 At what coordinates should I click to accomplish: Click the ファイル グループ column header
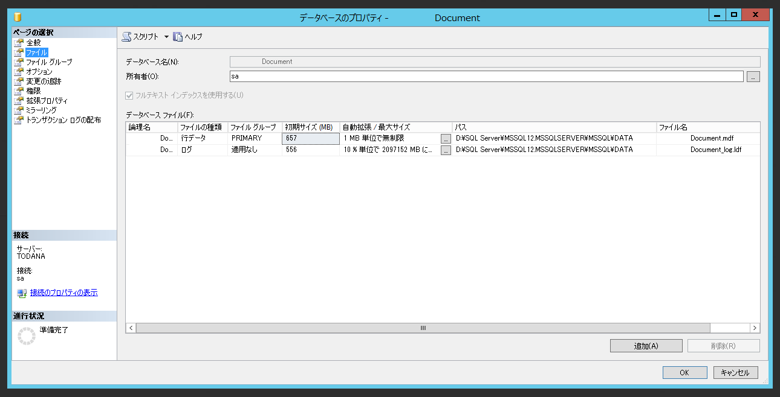pos(255,127)
